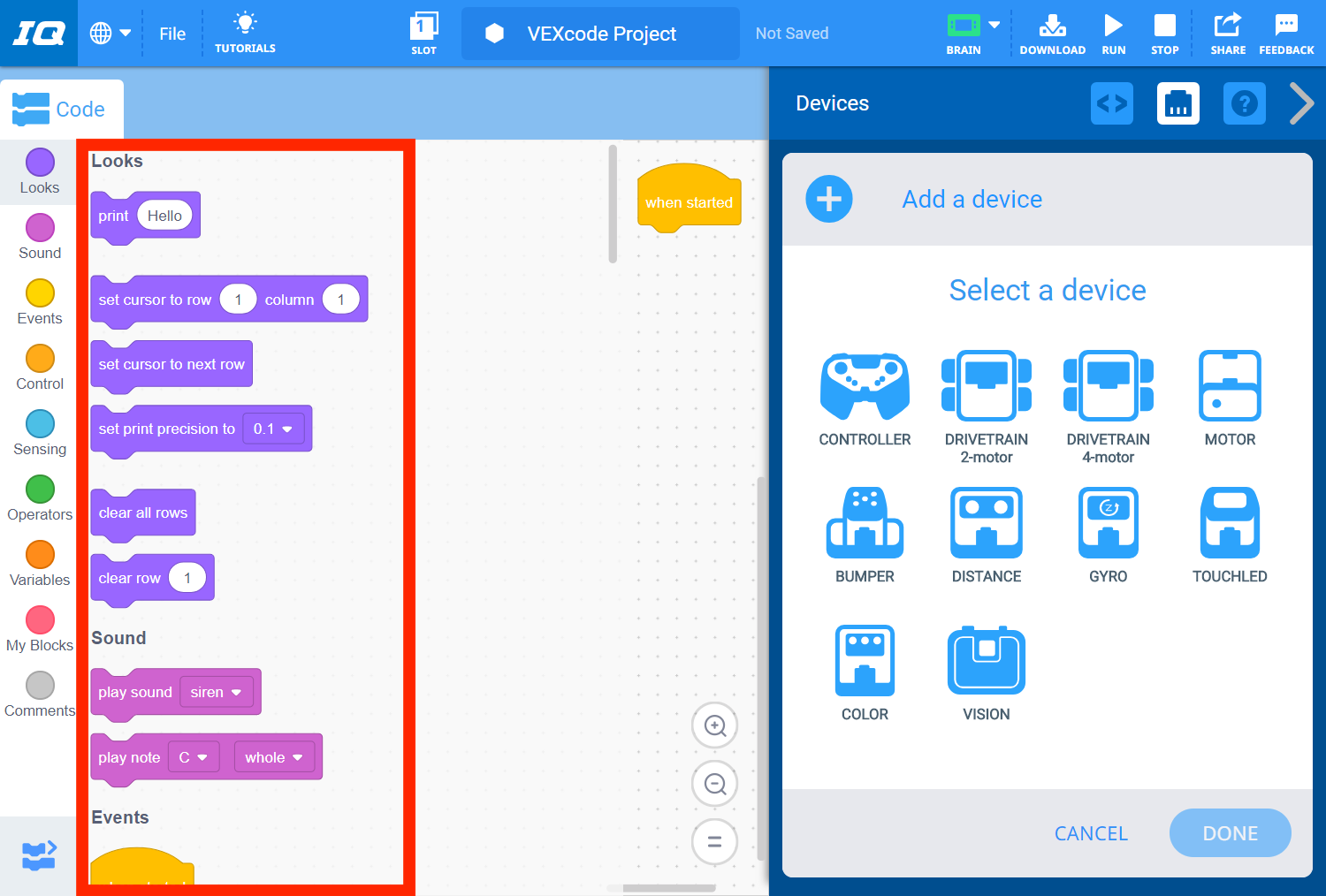Click the Share project icon
Image resolution: width=1326 pixels, height=896 pixels.
click(1227, 33)
